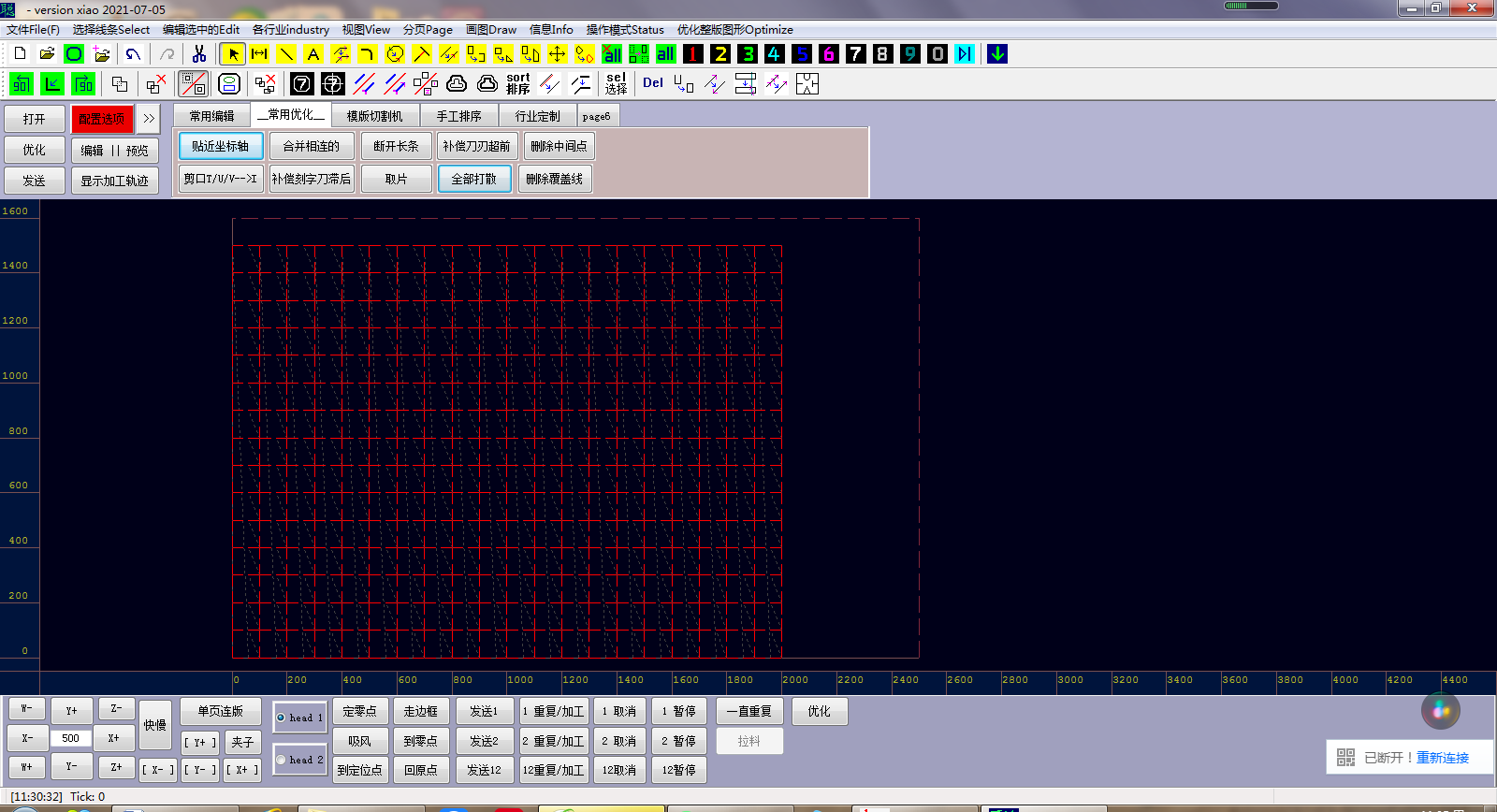Click the open folder icon

tap(47, 54)
